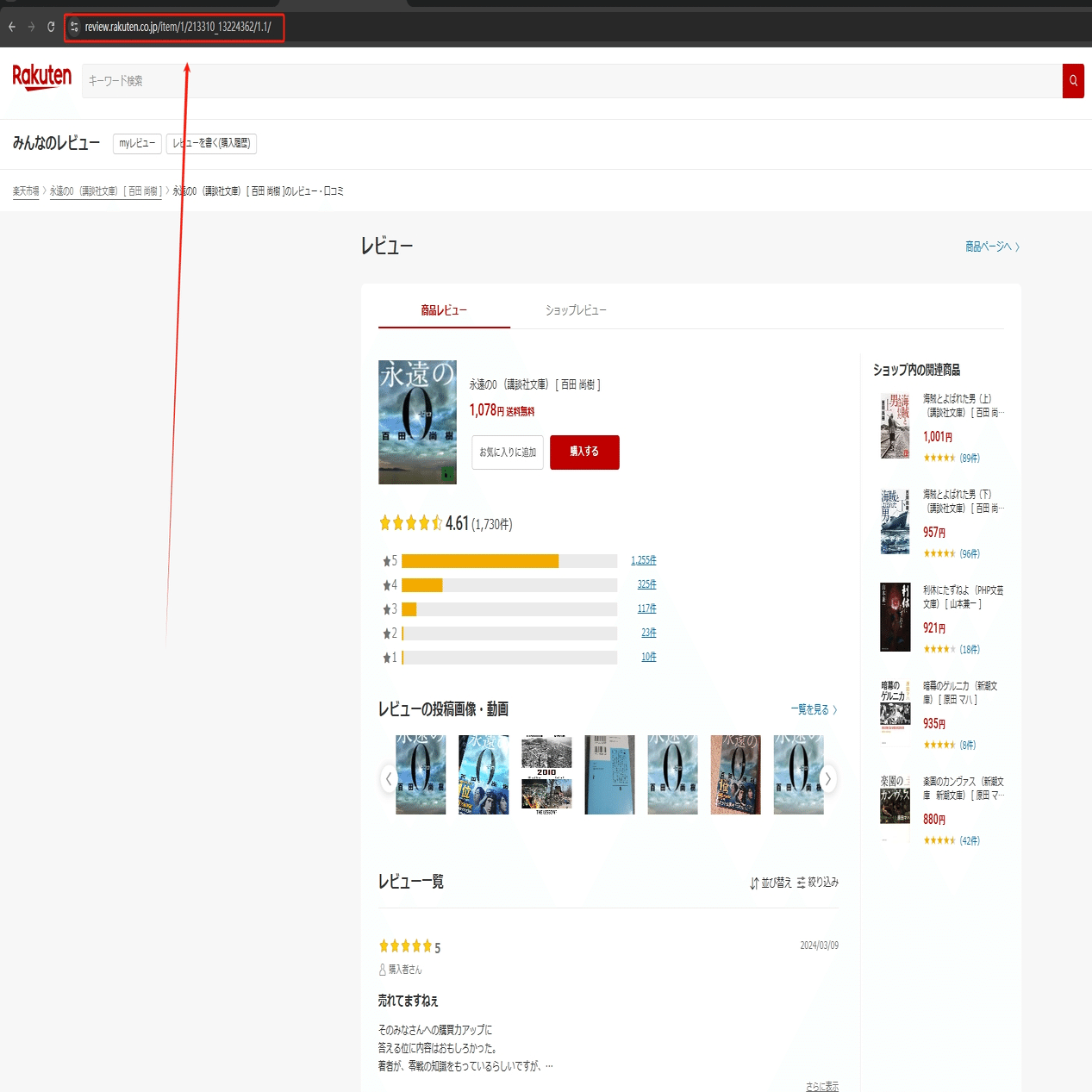This screenshot has width=1092, height=1092.
Task: Click the 購入者さん user icon
Action: pyautogui.click(x=383, y=970)
